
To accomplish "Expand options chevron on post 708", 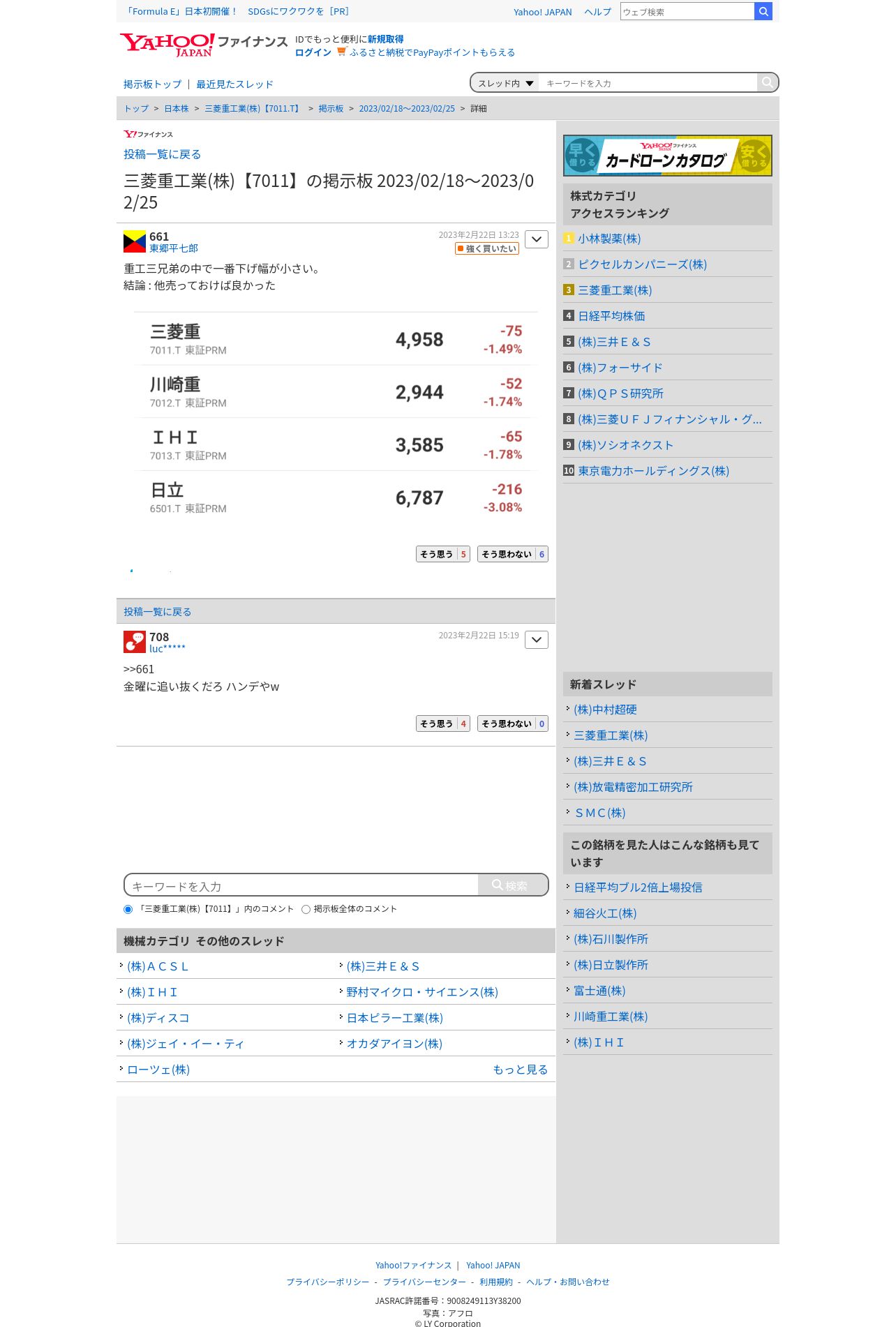I will [537, 640].
